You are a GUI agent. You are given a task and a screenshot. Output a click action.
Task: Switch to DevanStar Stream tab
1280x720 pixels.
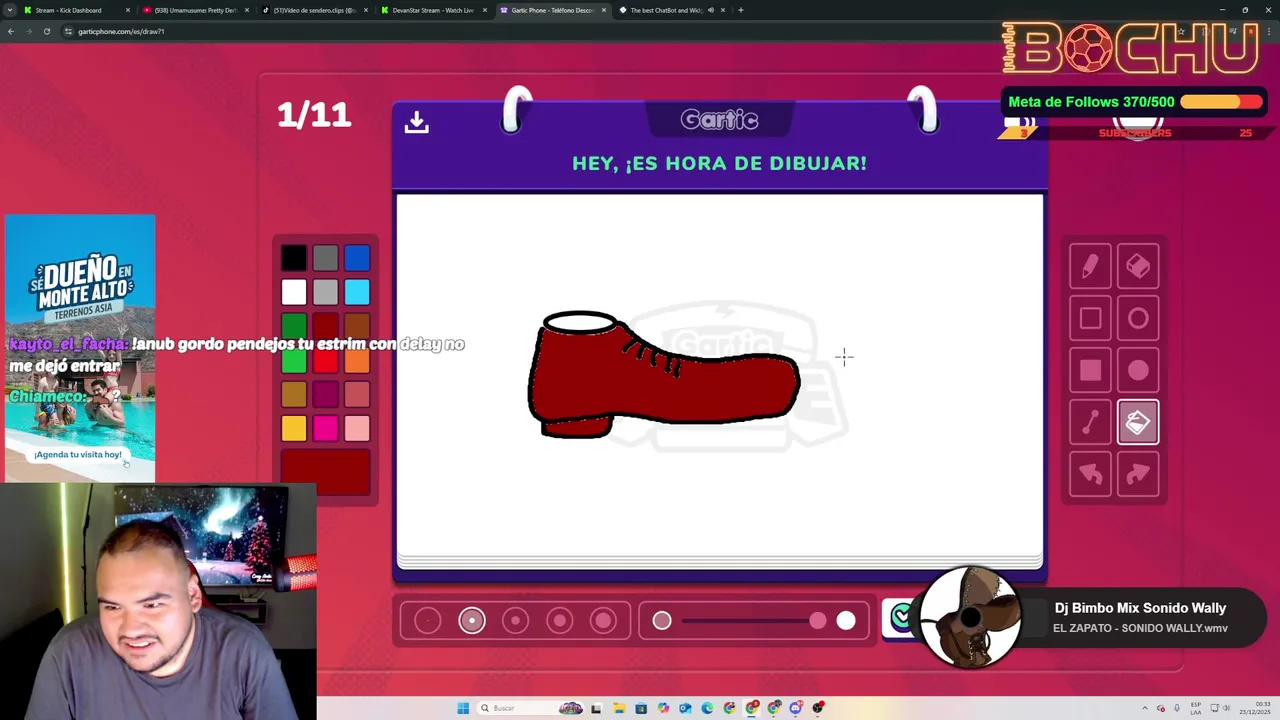[433, 10]
